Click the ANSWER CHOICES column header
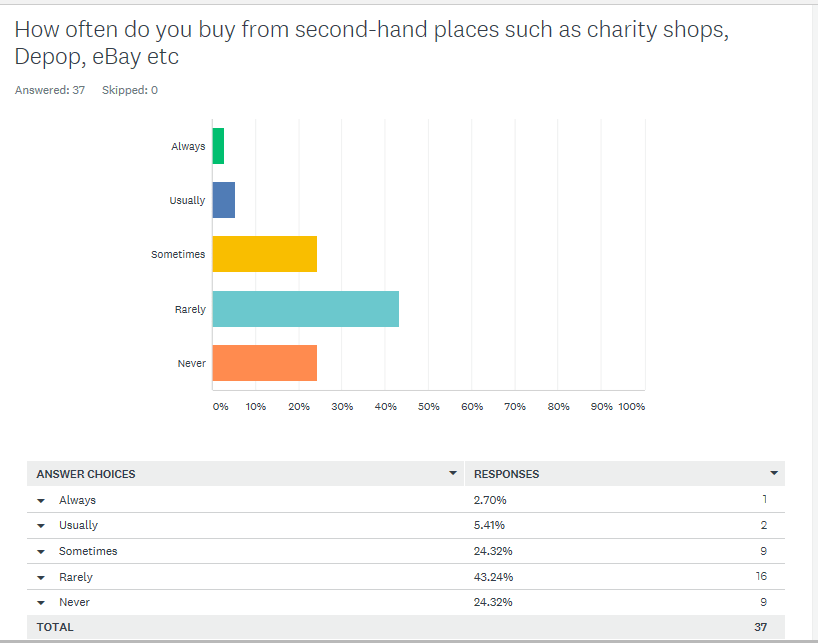 pyautogui.click(x=86, y=474)
